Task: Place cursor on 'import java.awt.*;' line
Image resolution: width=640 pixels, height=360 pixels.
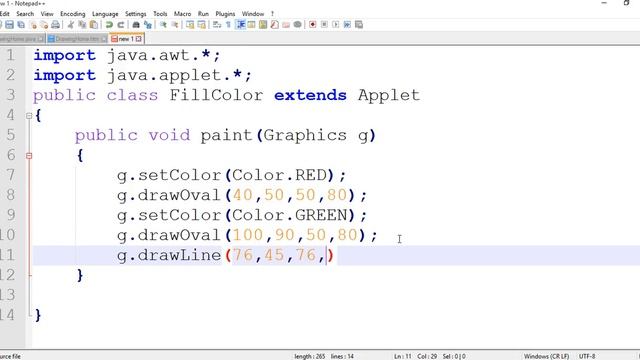Action: (x=127, y=55)
